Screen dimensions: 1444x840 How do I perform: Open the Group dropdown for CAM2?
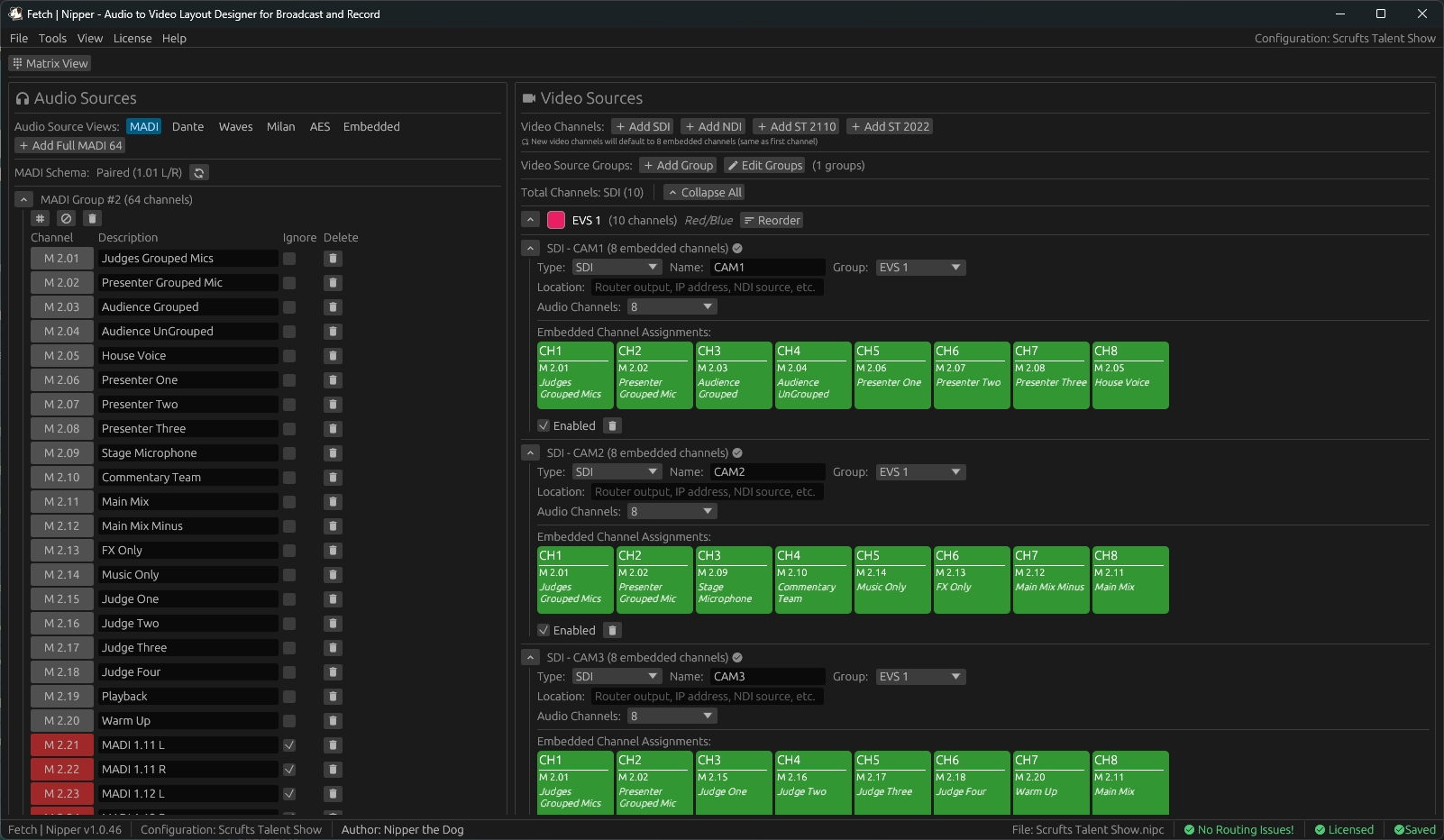(x=920, y=471)
